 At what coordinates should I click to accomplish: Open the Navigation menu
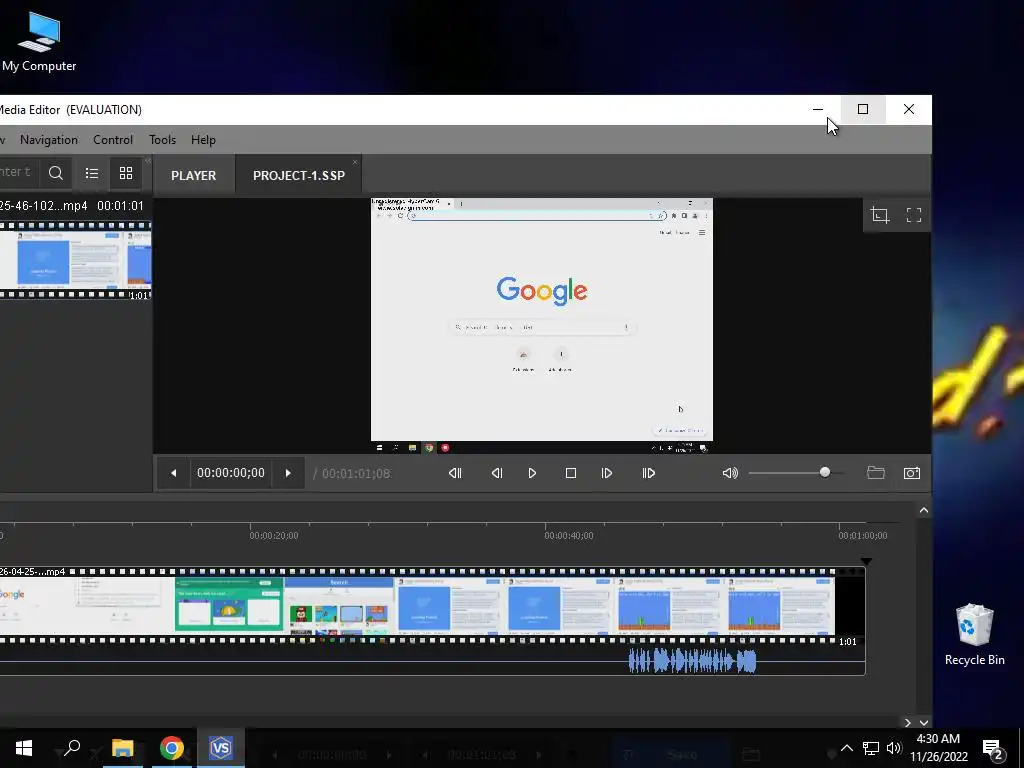coord(49,140)
